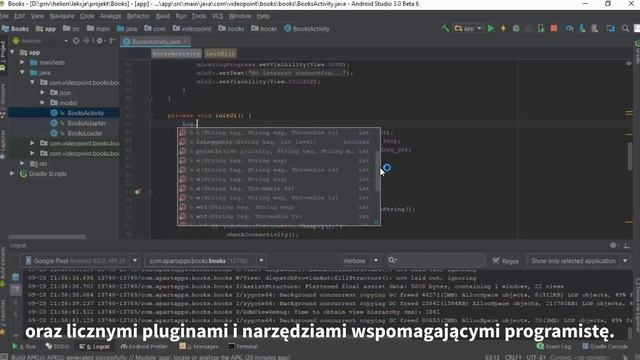Open the Event Log tool window

(554, 346)
